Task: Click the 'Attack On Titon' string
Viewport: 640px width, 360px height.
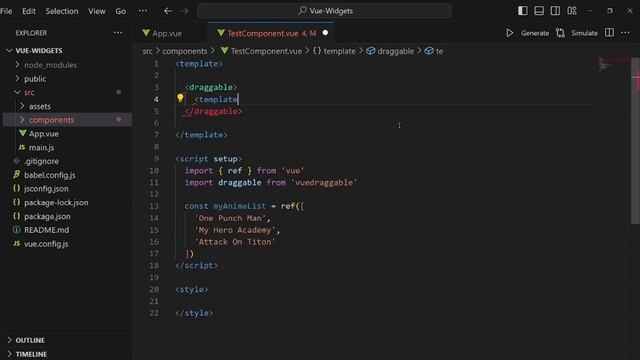Action: pos(235,242)
